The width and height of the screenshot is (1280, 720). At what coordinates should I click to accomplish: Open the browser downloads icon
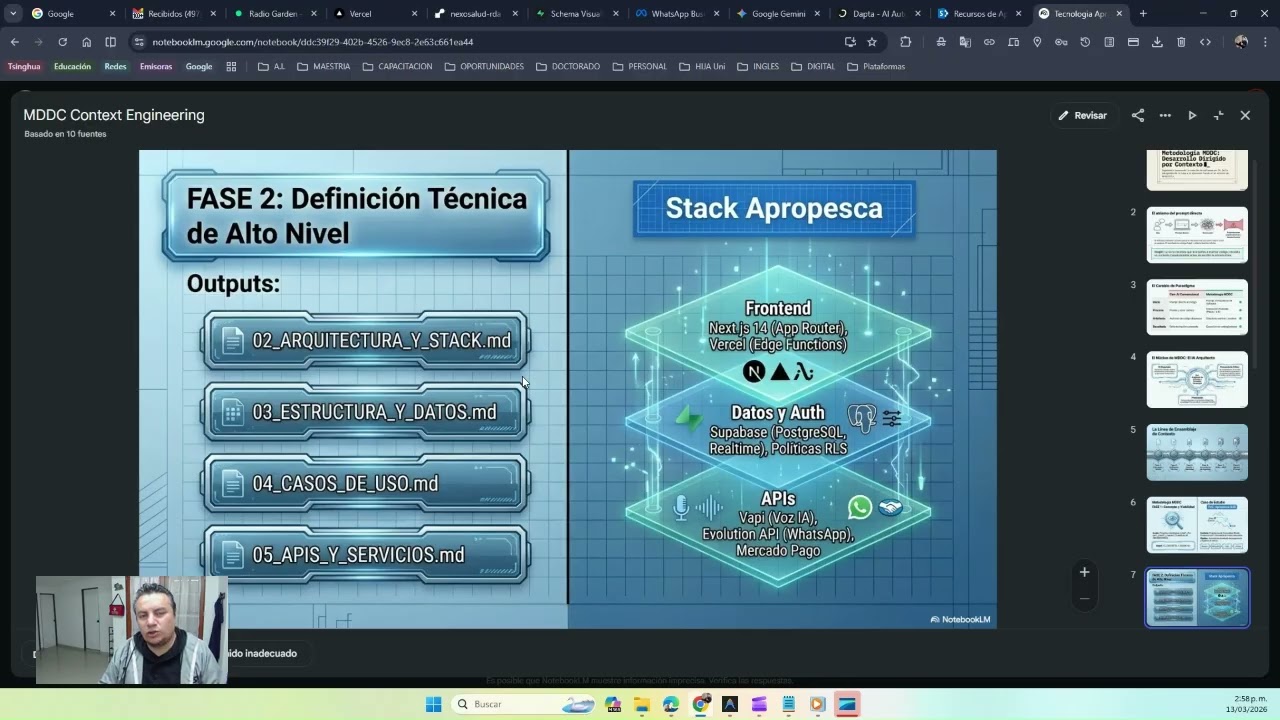click(1157, 42)
